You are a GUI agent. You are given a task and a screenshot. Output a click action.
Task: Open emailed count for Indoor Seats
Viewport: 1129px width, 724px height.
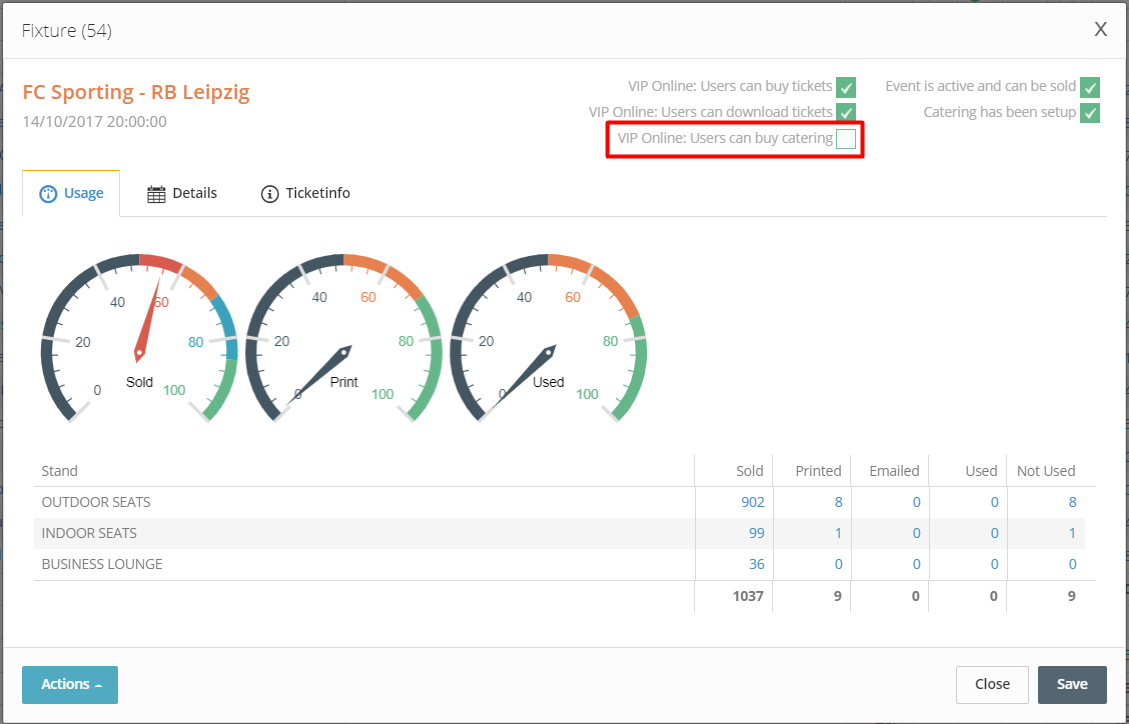pos(917,533)
